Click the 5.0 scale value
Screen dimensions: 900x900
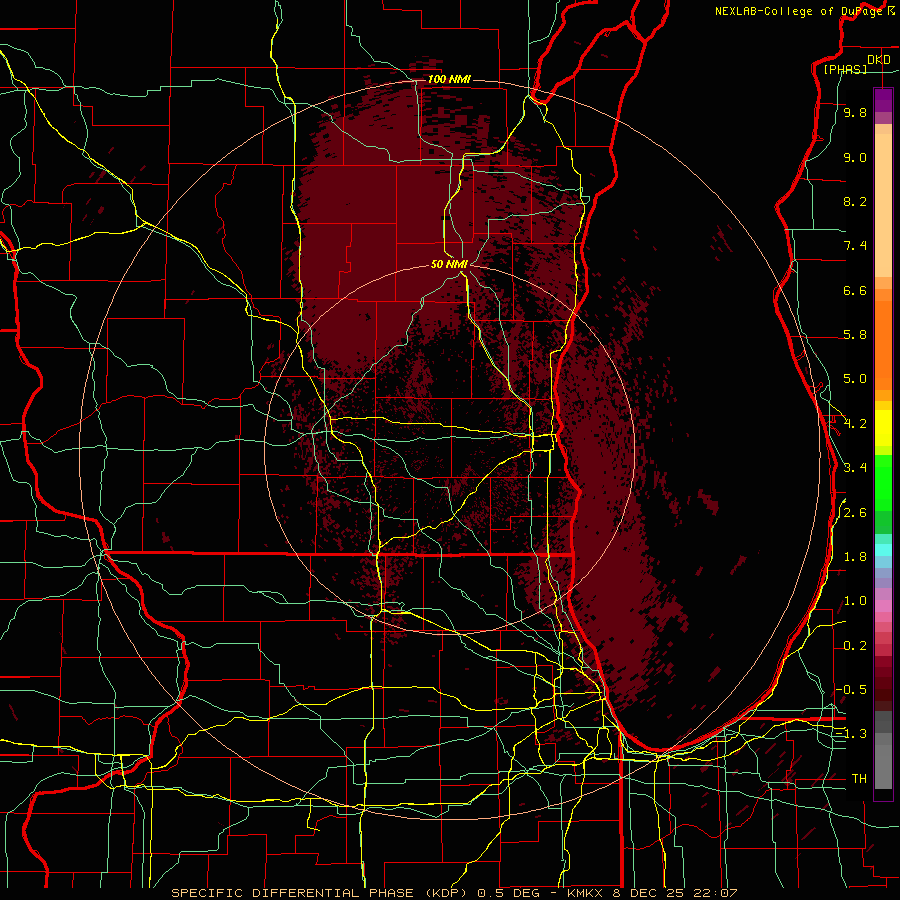tap(855, 379)
